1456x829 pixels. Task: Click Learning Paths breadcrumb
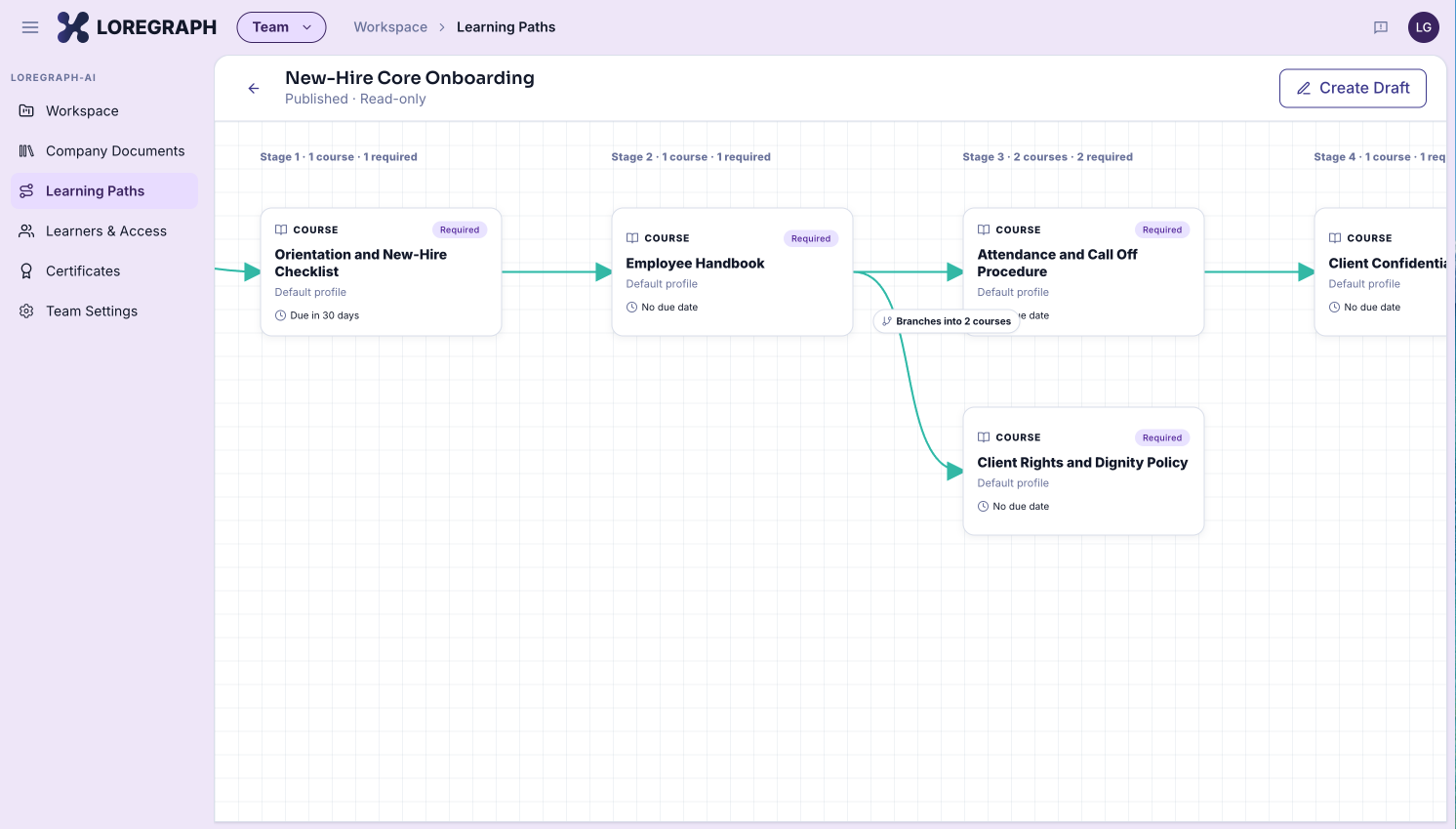506,27
